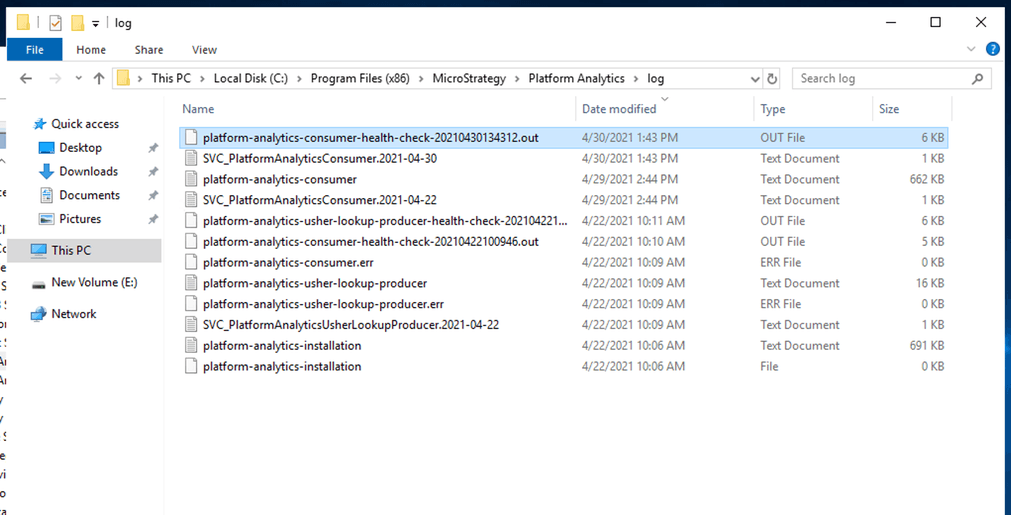Open the View ribbon tab
Image resolution: width=1011 pixels, height=515 pixels.
(x=204, y=50)
